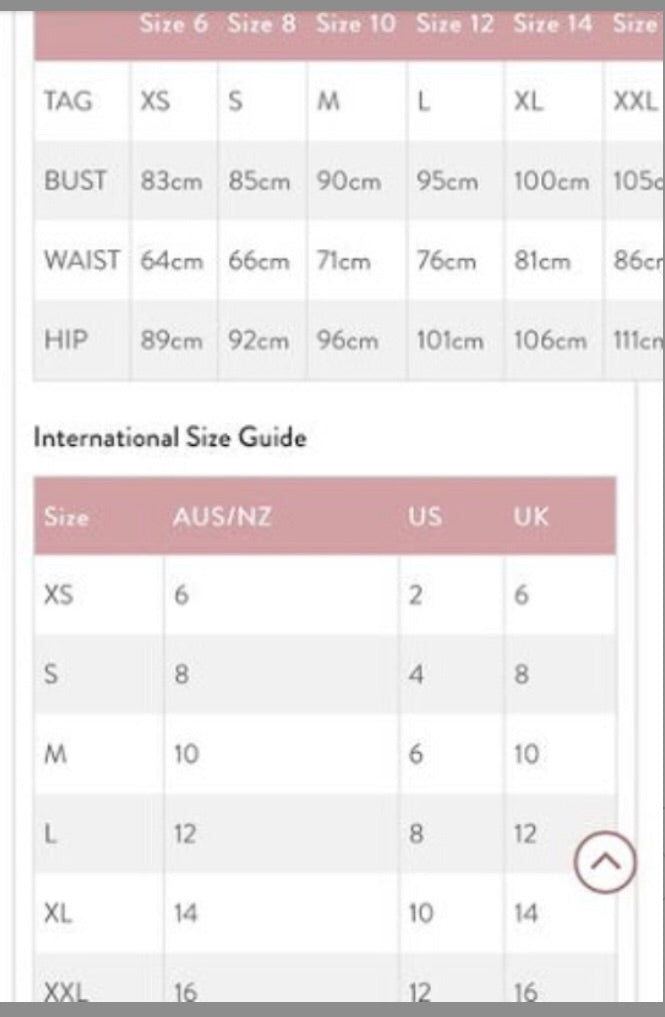Click the Size 6 column header
This screenshot has width=665, height=1017.
(x=174, y=24)
